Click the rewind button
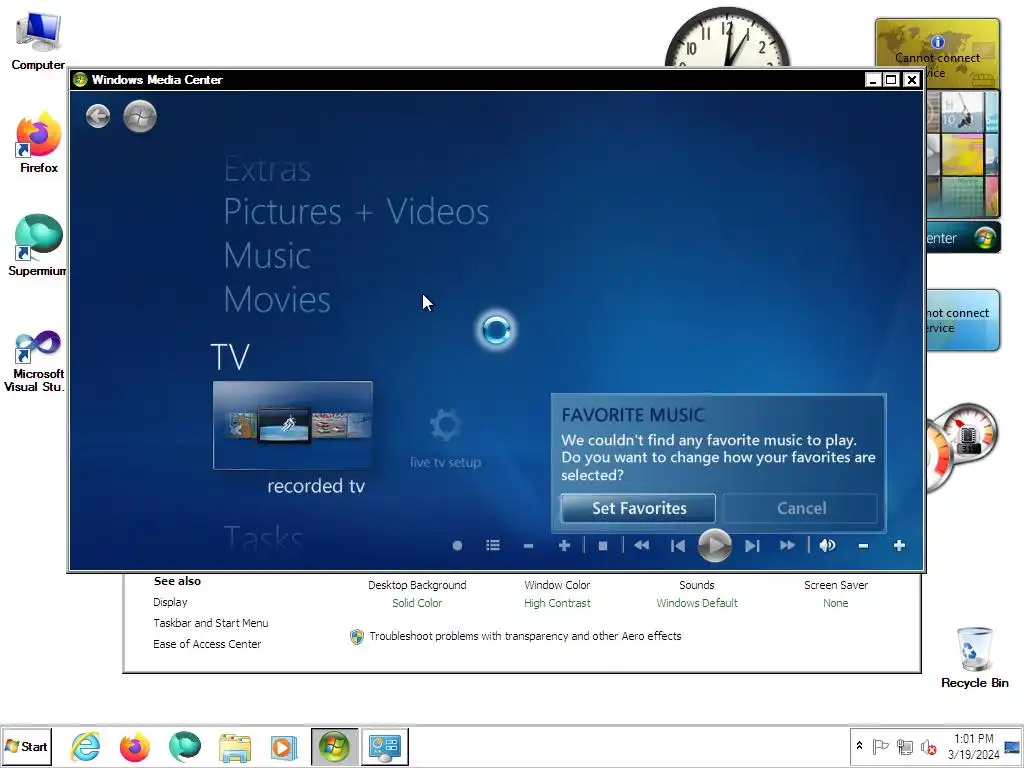 pyautogui.click(x=642, y=545)
